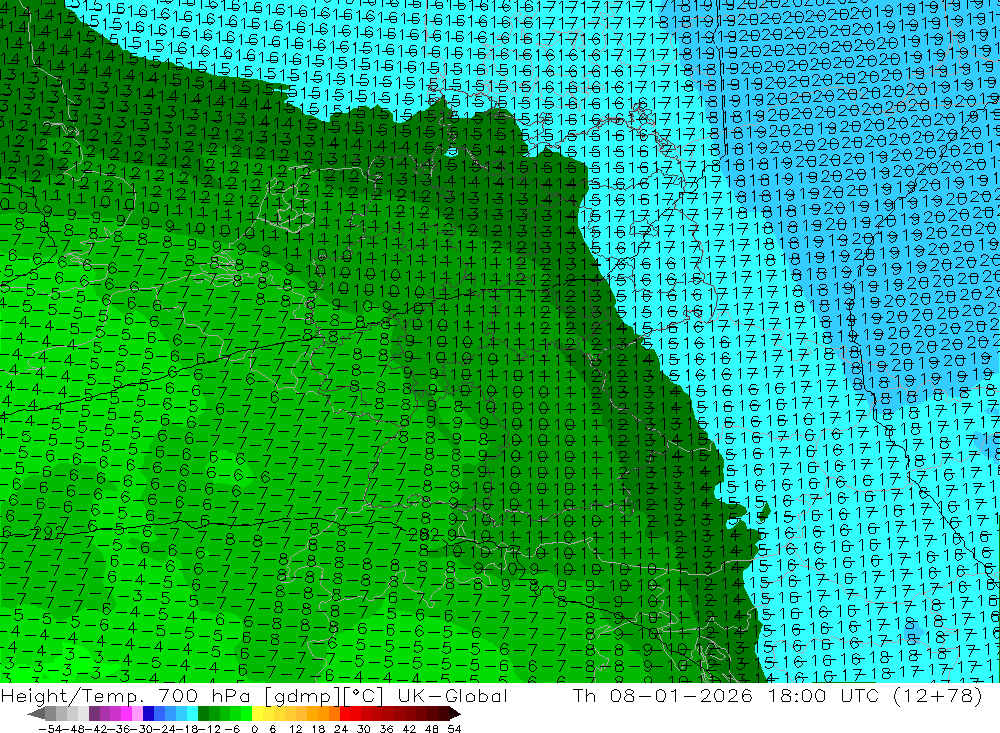
Task: Click the yellow swatch above the 0 label
Action: 258,714
